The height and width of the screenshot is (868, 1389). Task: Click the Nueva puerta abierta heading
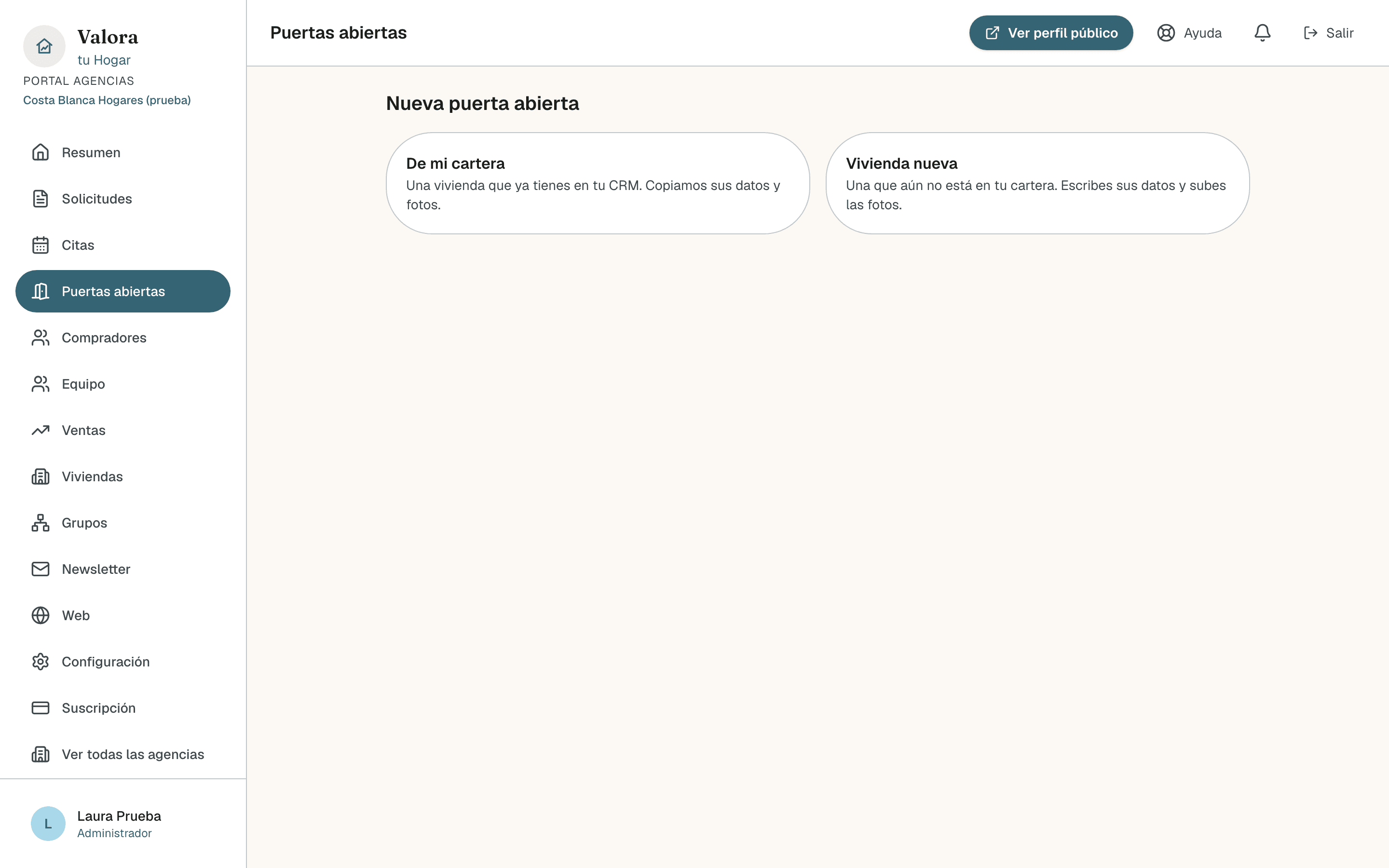tap(482, 103)
